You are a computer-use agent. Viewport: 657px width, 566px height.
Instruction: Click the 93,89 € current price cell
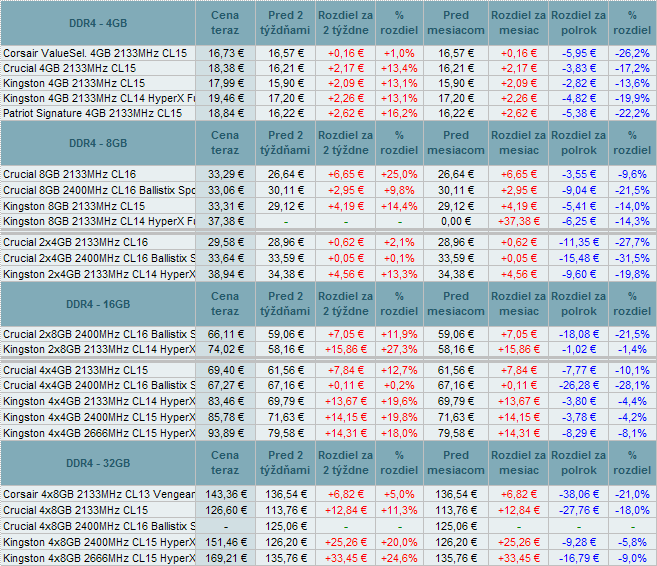pos(225,433)
